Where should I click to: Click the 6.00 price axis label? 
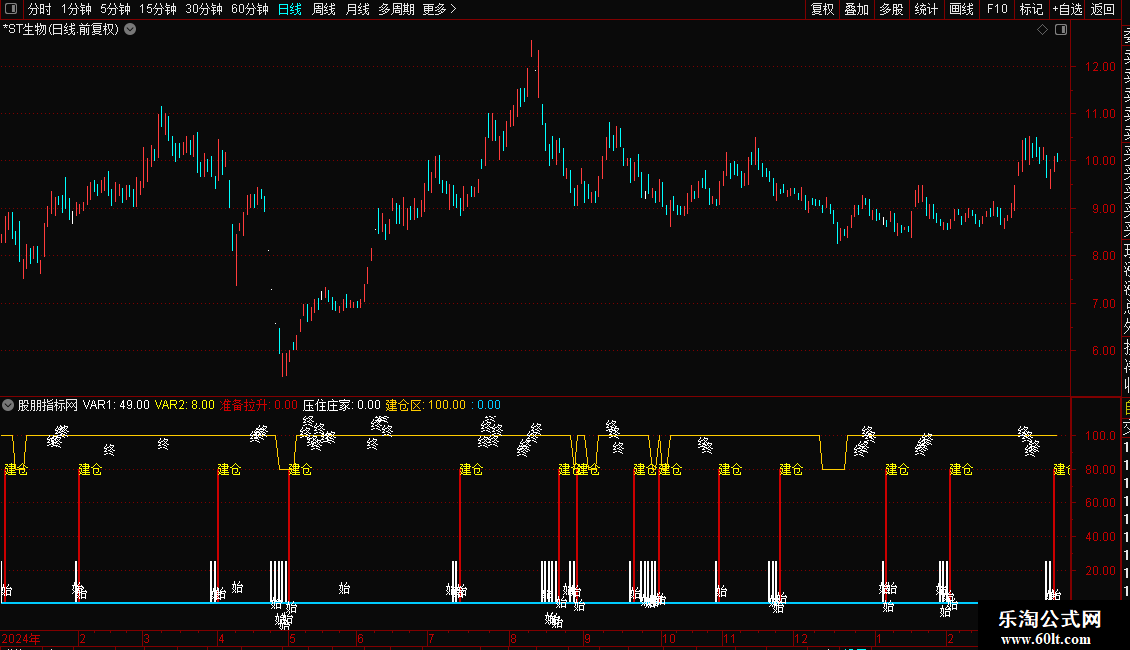1103,351
